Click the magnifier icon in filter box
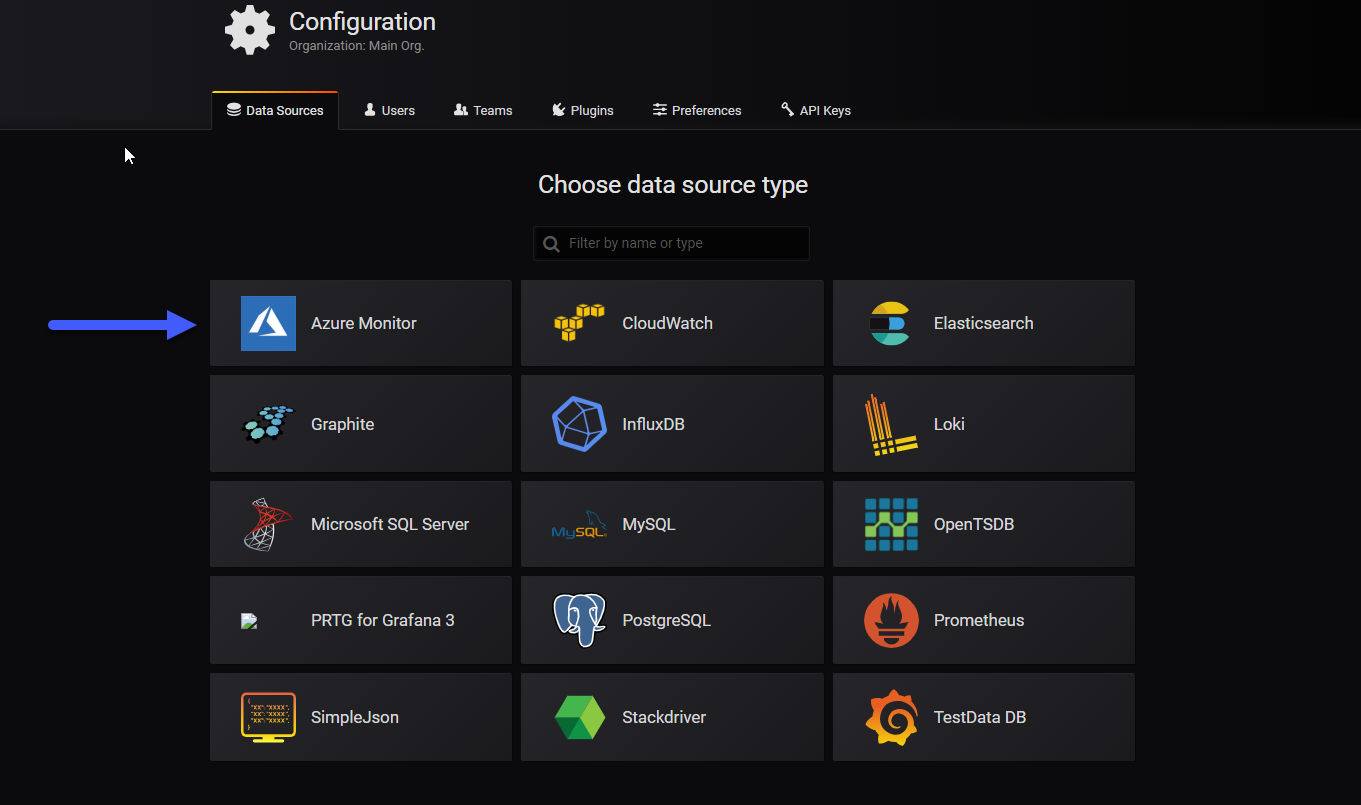The height and width of the screenshot is (805, 1361). pyautogui.click(x=551, y=244)
